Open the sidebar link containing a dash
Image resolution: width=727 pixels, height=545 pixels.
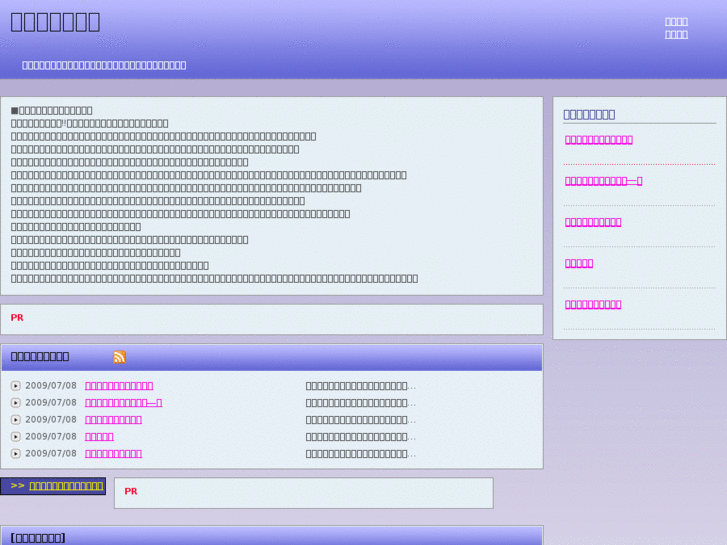(x=603, y=181)
